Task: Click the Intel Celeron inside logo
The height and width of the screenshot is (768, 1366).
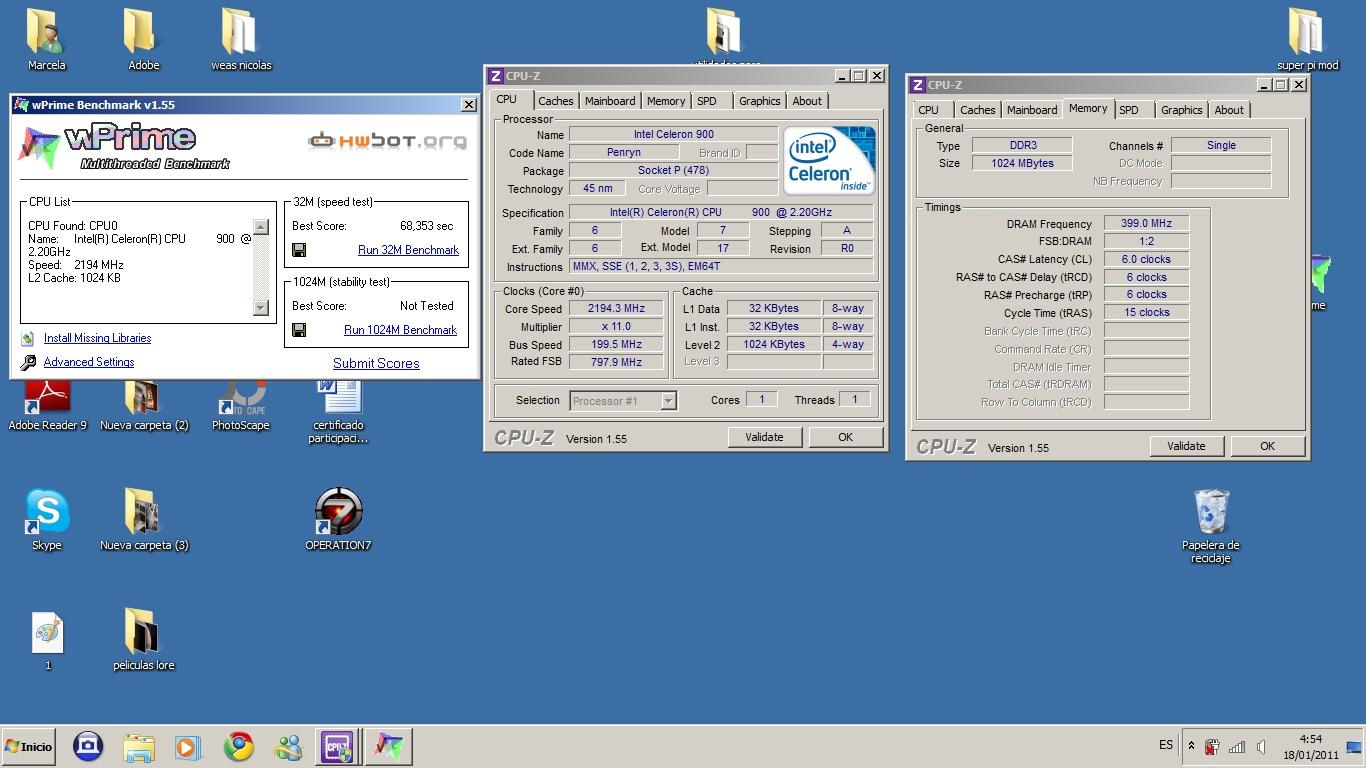Action: click(829, 160)
